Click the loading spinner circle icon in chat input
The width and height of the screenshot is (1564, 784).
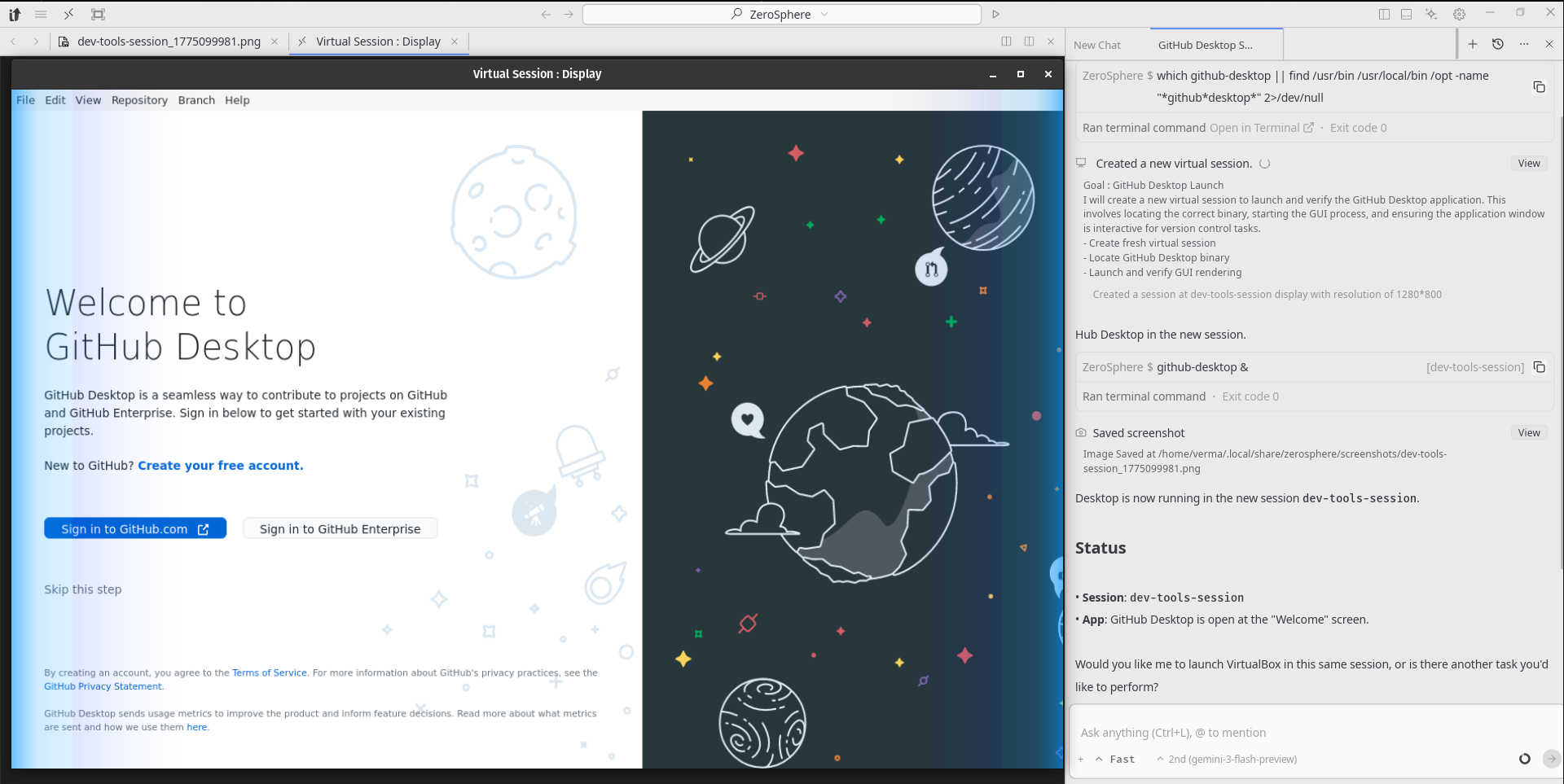coord(1525,759)
